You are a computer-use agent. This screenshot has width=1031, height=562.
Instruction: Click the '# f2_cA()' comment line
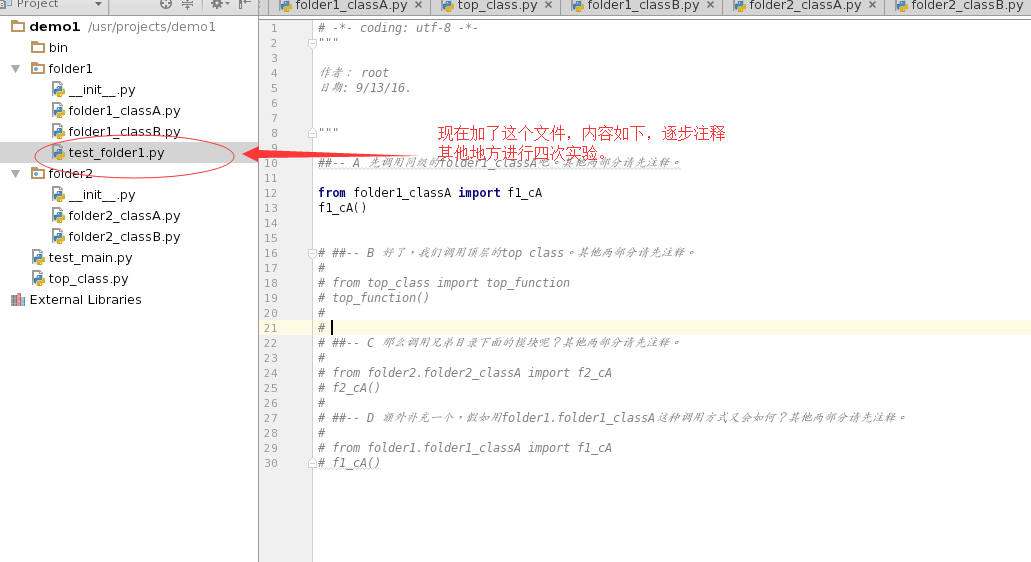pyautogui.click(x=349, y=388)
